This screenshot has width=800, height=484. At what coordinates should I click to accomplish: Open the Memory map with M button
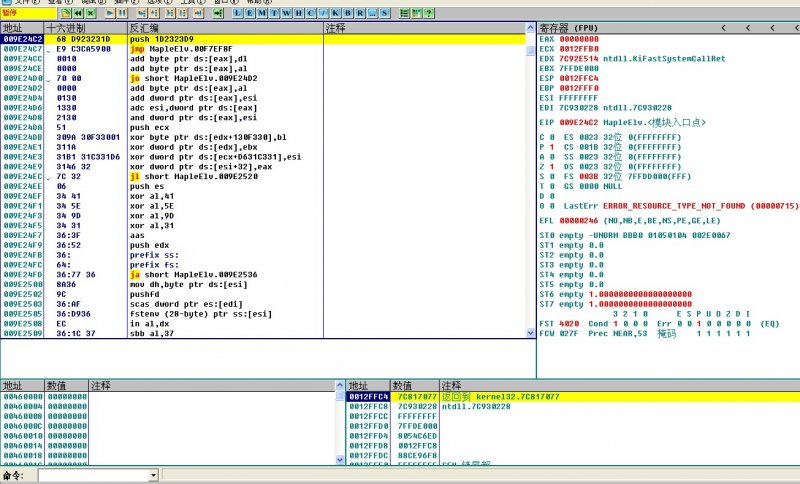[x=261, y=15]
